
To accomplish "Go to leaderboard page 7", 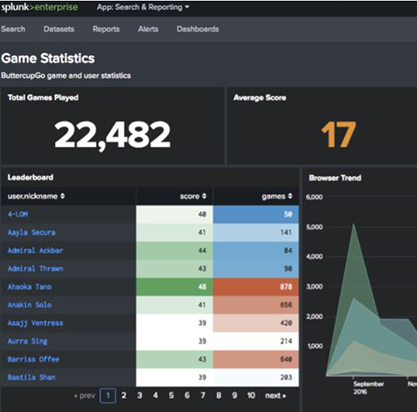I will (x=203, y=396).
